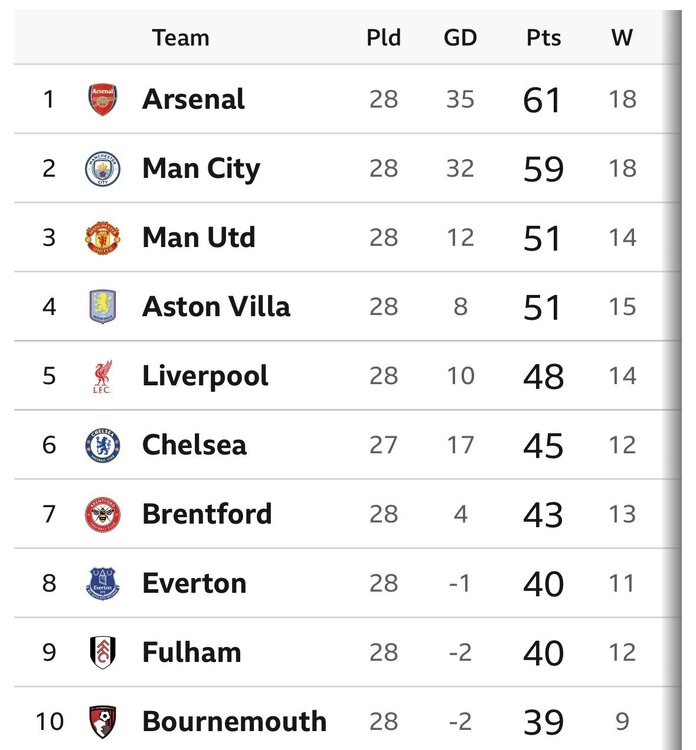696x750 pixels.
Task: Click the Aston Villa club badge
Action: 102,307
